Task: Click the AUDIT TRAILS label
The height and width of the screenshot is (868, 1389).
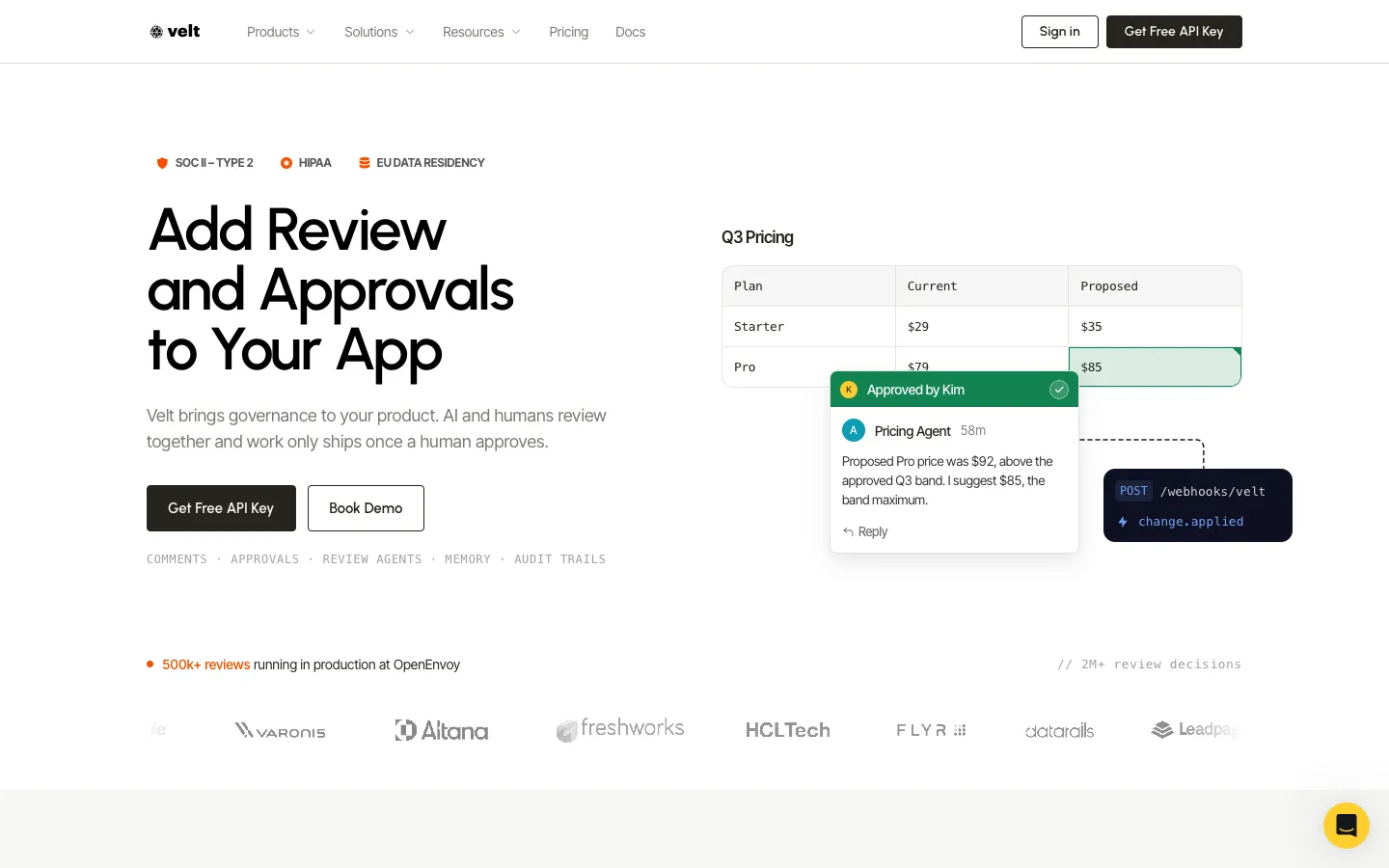Action: tap(560, 559)
